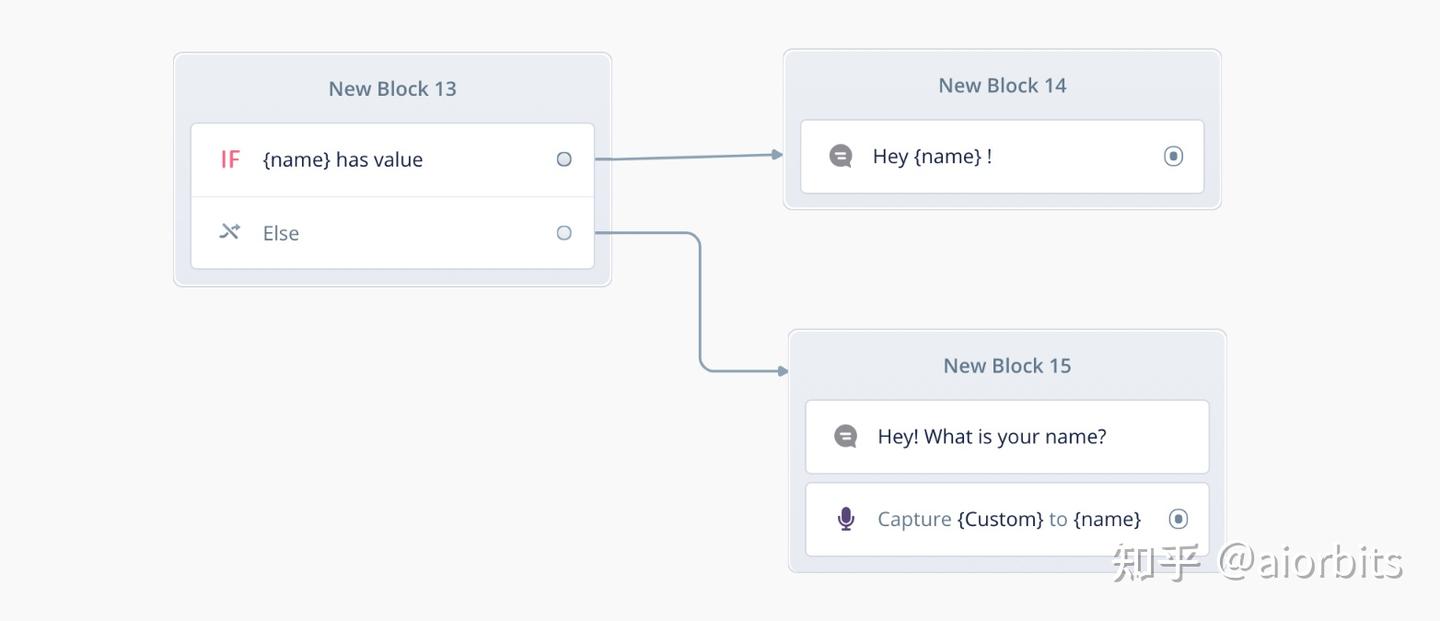Click the output port of the Else step
This screenshot has width=1440, height=621.
pyautogui.click(x=564, y=233)
